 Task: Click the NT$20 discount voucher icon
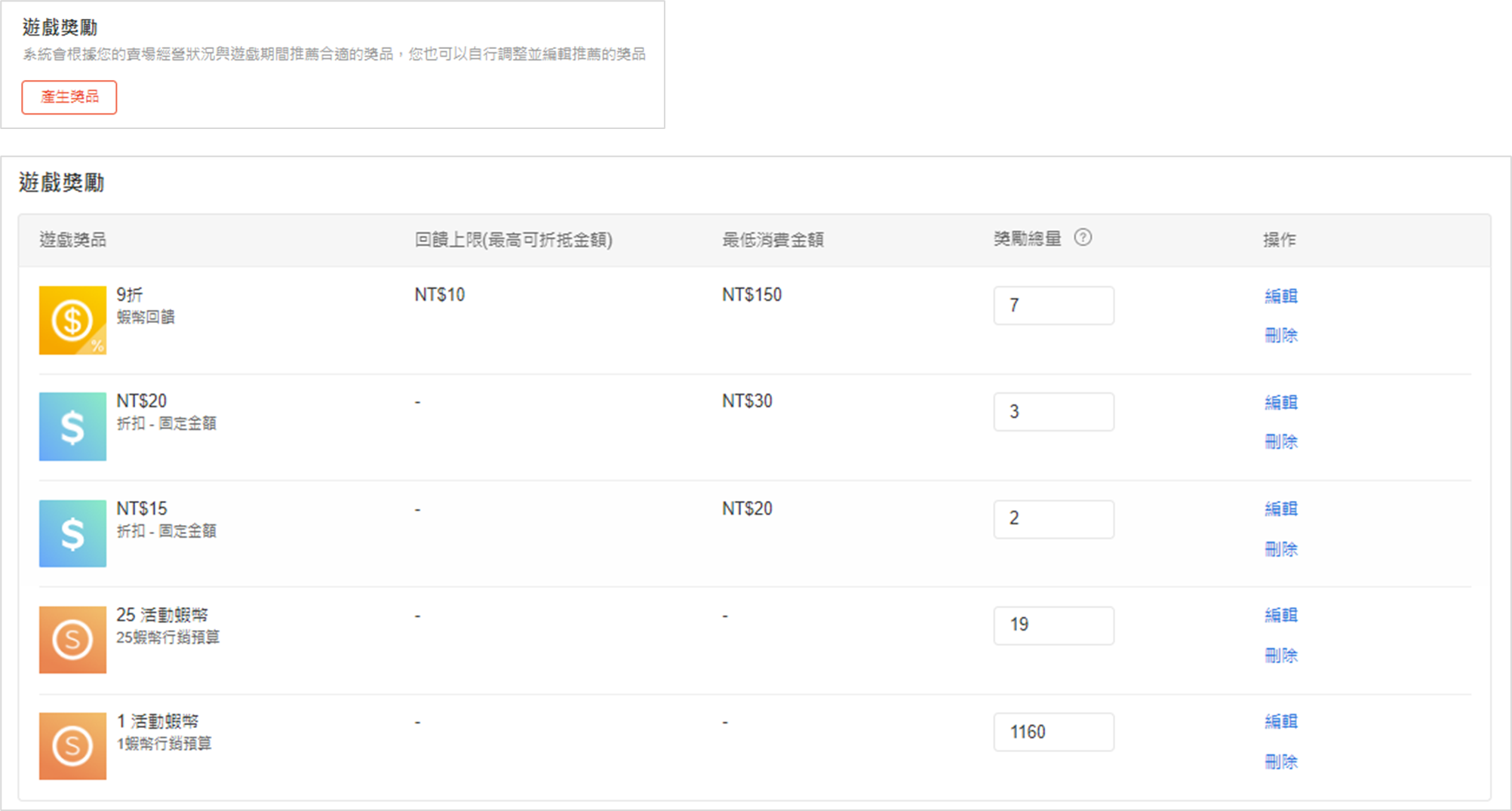(x=72, y=426)
